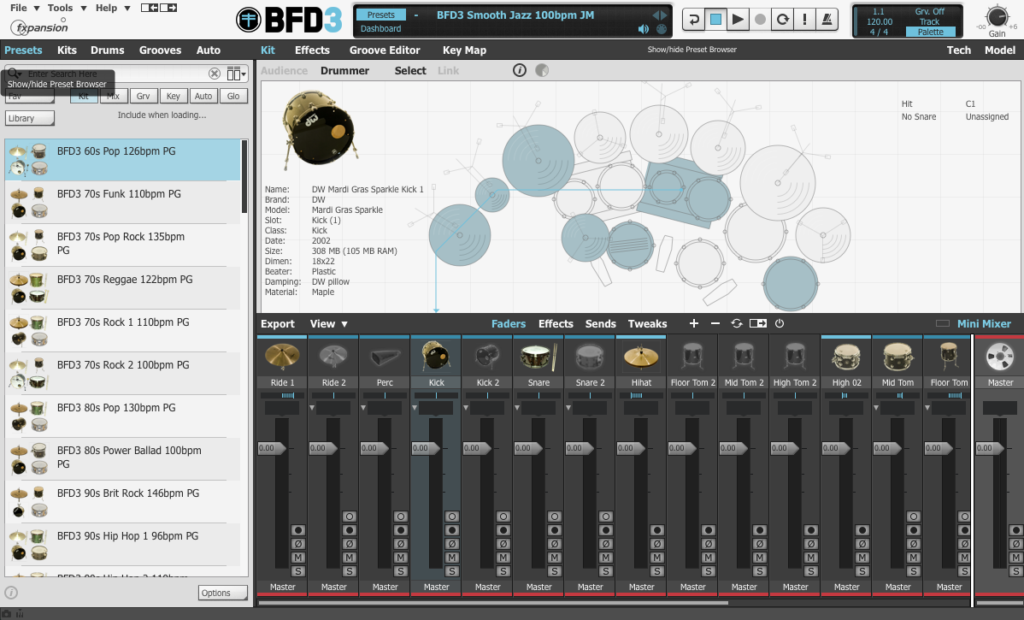This screenshot has height=620, width=1024.
Task: Select the Kick drum channel icon
Action: click(x=436, y=357)
